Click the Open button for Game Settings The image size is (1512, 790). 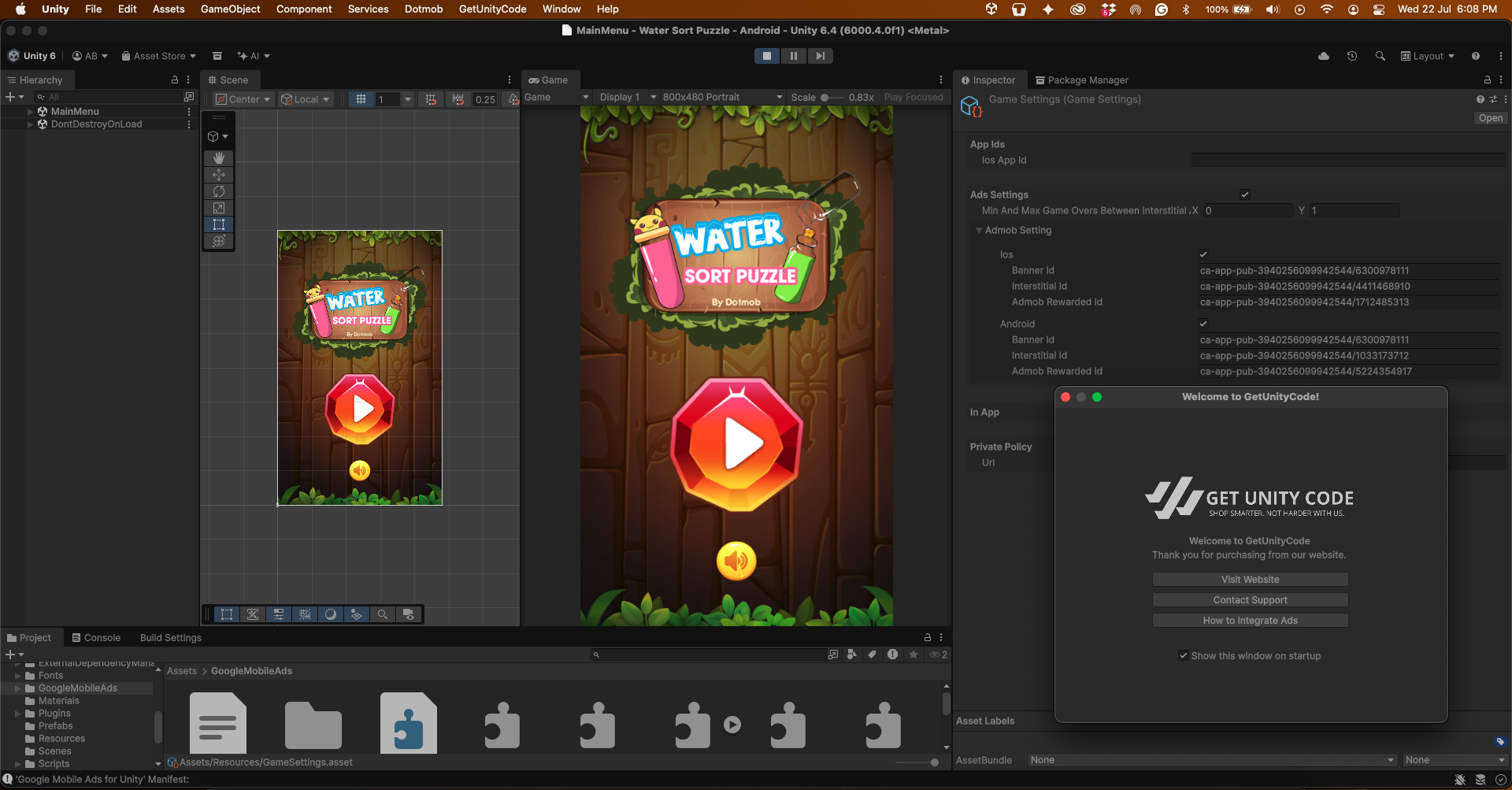point(1490,118)
